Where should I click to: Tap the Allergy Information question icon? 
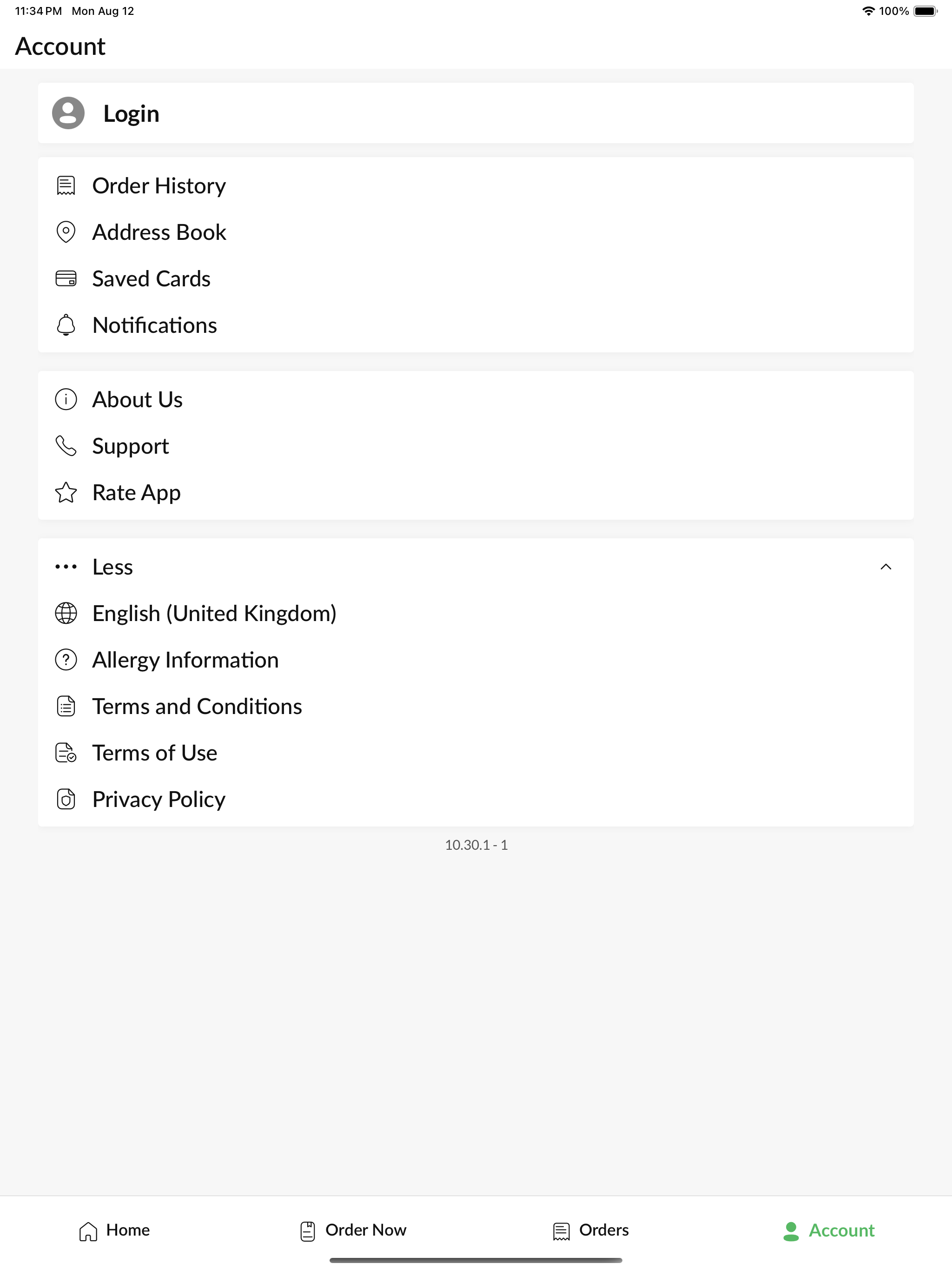click(66, 660)
